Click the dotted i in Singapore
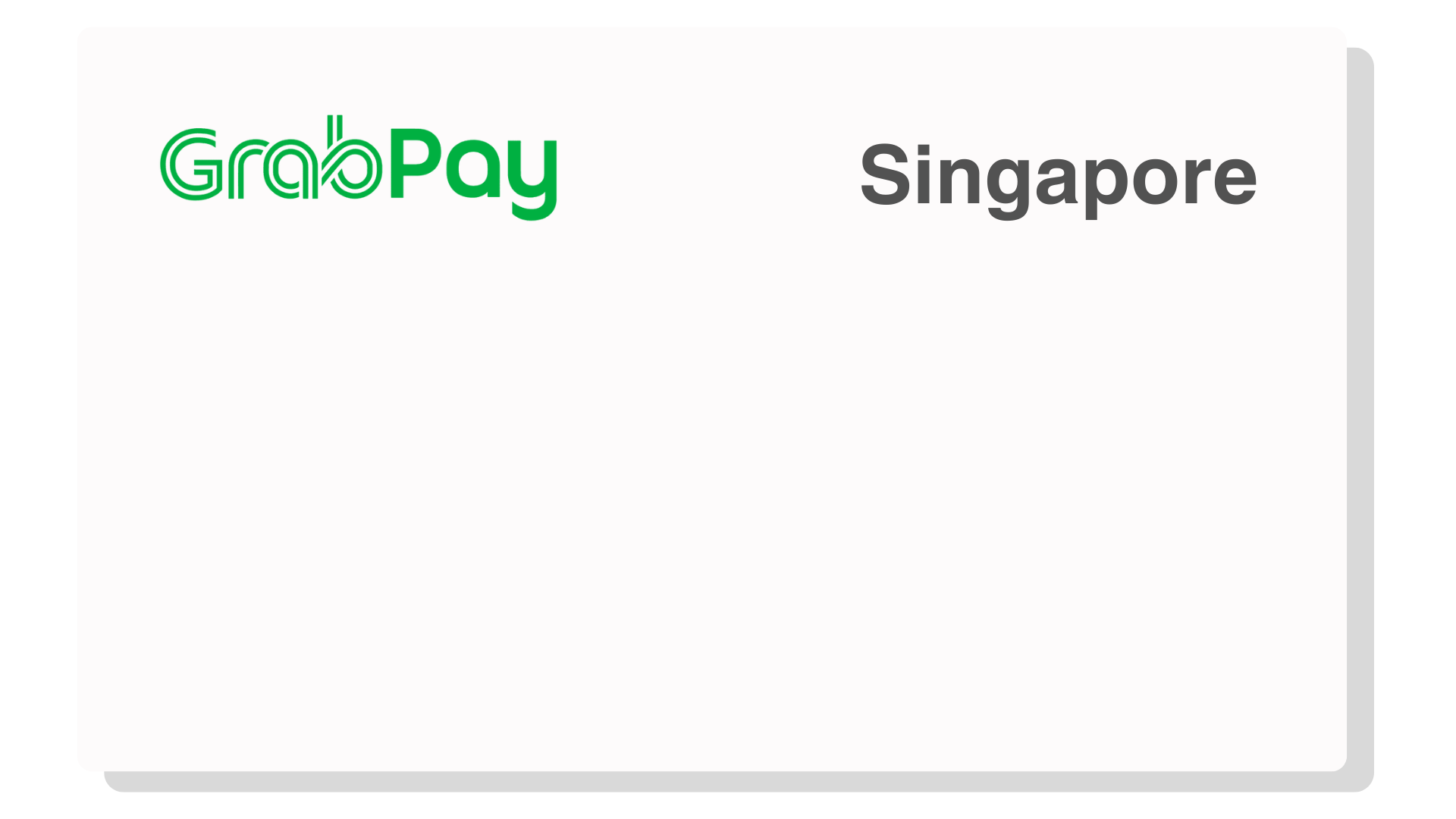 923,174
